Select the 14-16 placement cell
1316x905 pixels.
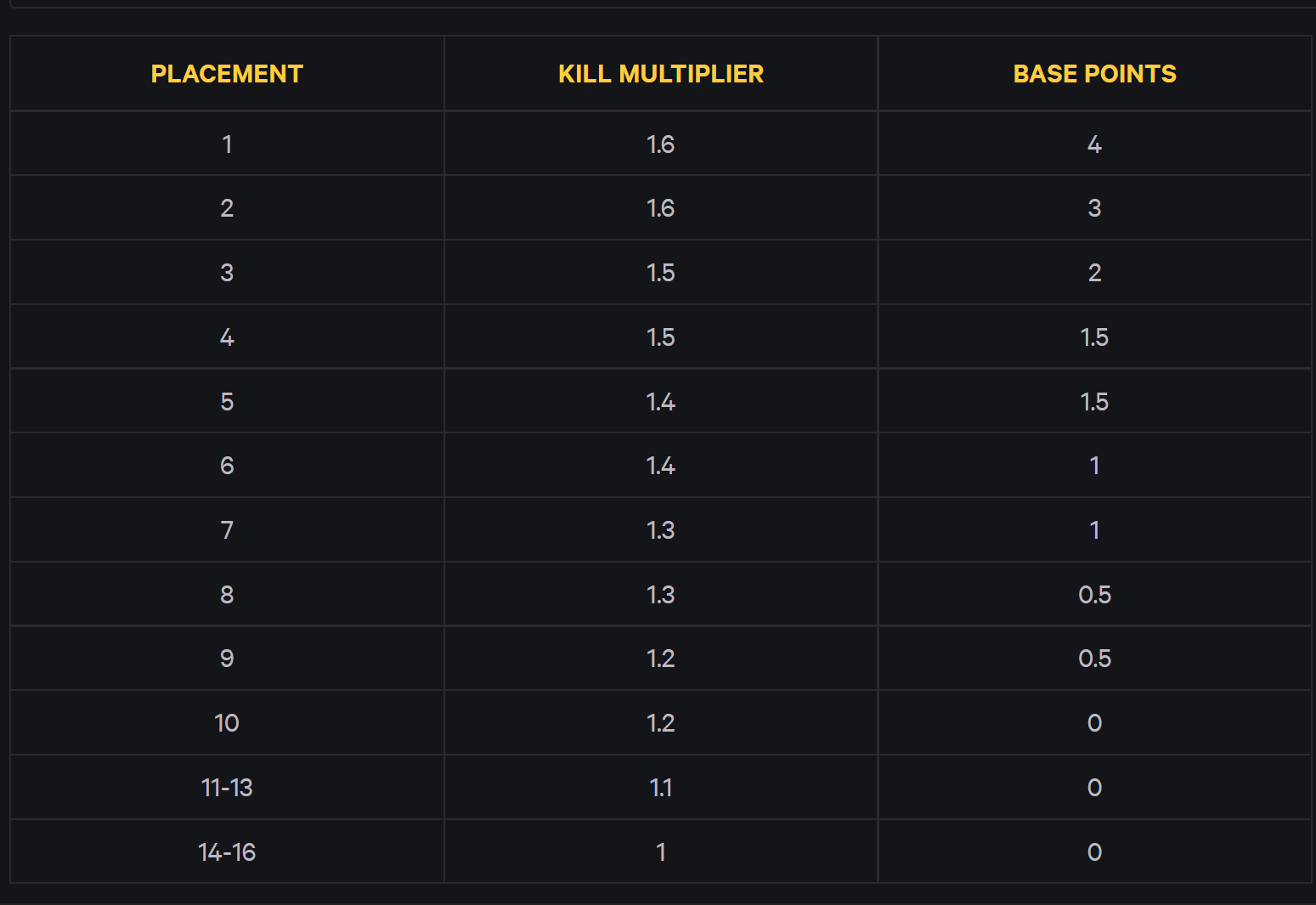[x=227, y=852]
